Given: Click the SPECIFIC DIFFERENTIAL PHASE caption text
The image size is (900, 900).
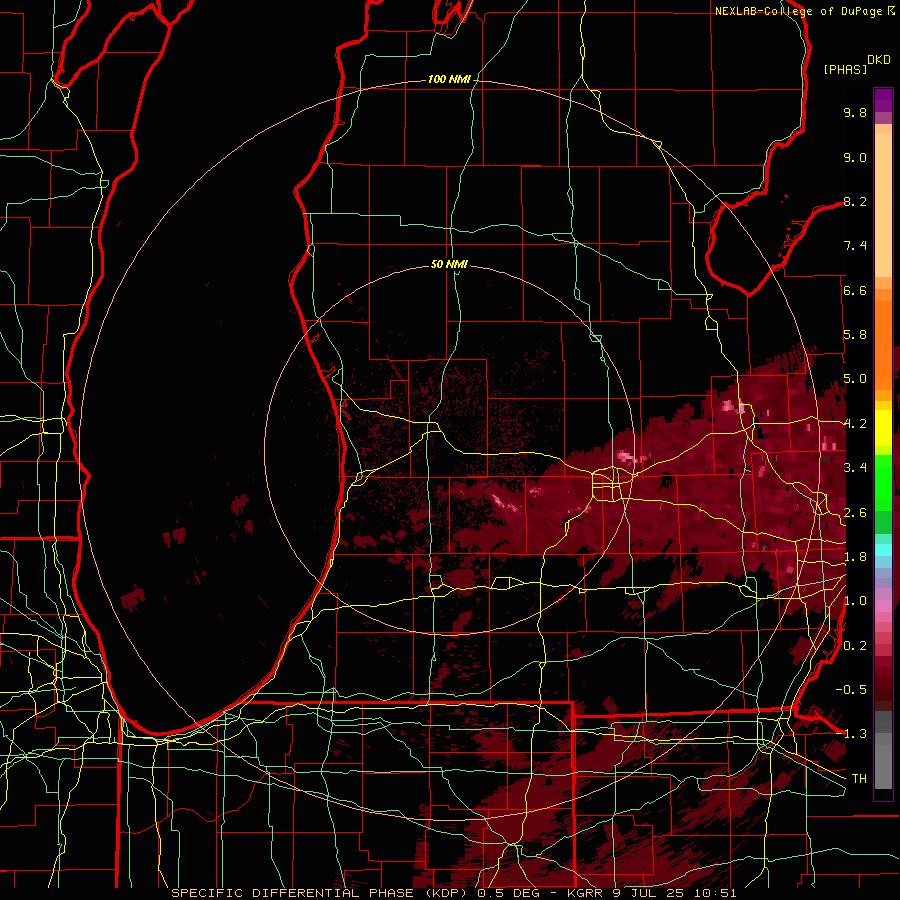Looking at the screenshot, I should point(292,893).
